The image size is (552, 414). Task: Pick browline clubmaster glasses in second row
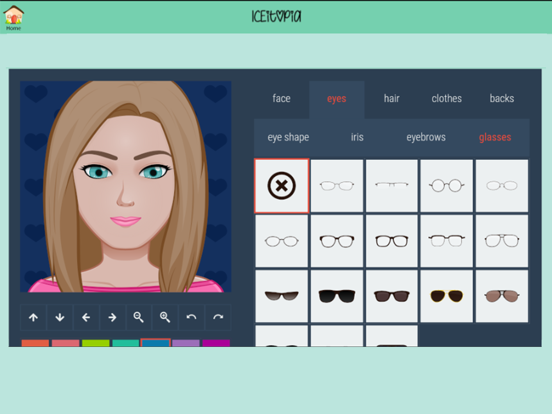(446, 241)
